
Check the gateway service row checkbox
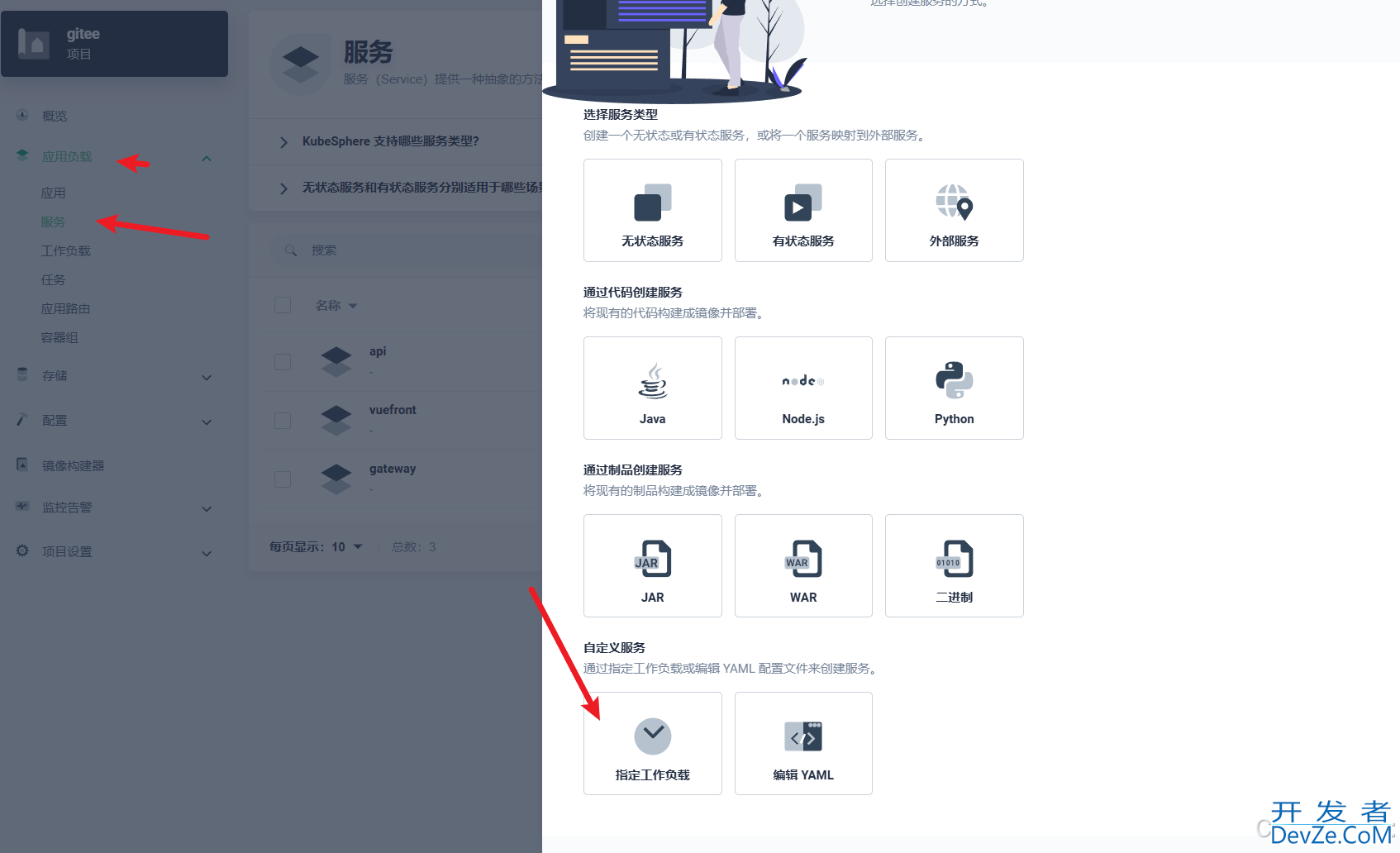(283, 479)
